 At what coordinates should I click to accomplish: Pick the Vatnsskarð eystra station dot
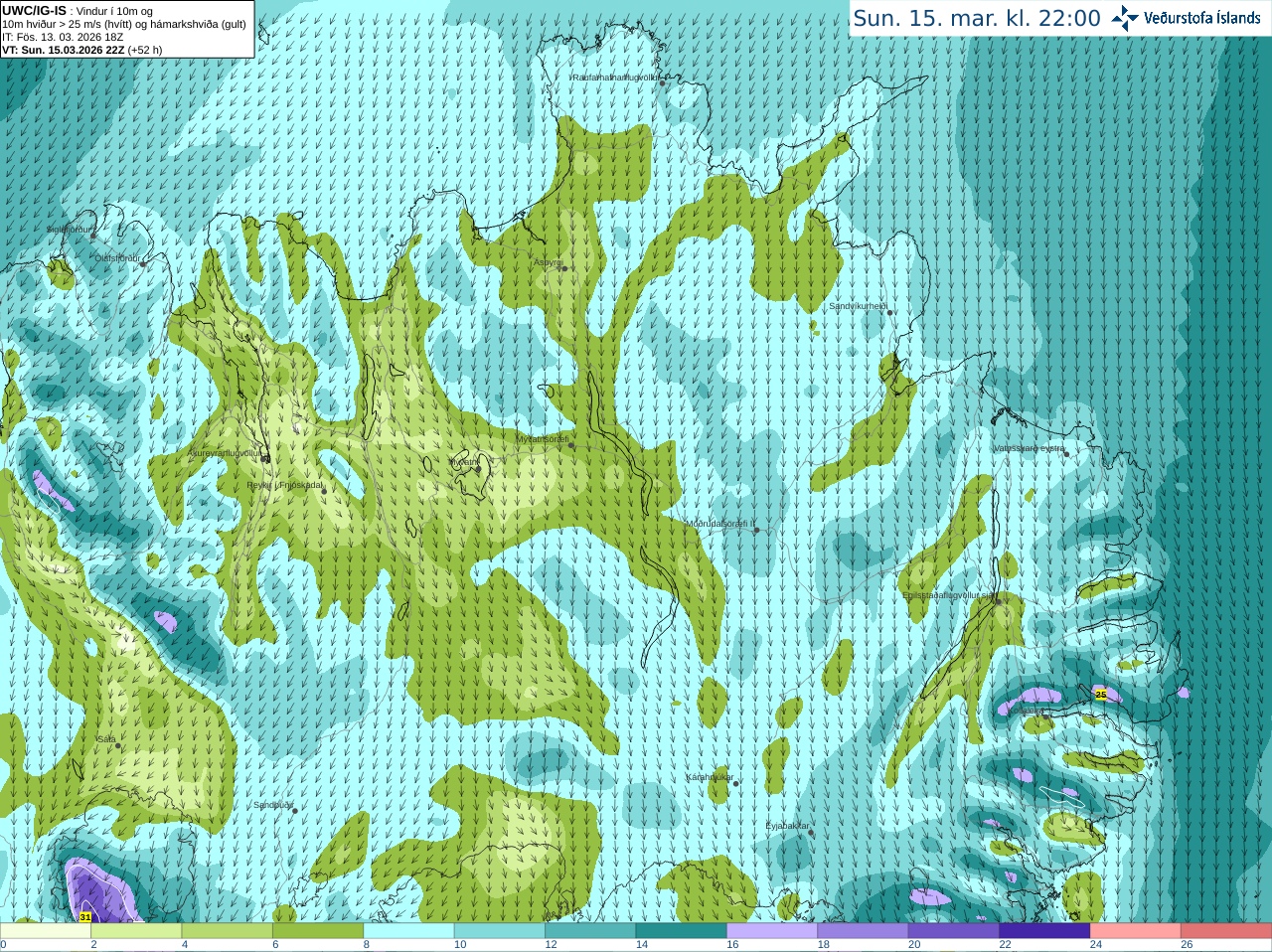click(1067, 454)
